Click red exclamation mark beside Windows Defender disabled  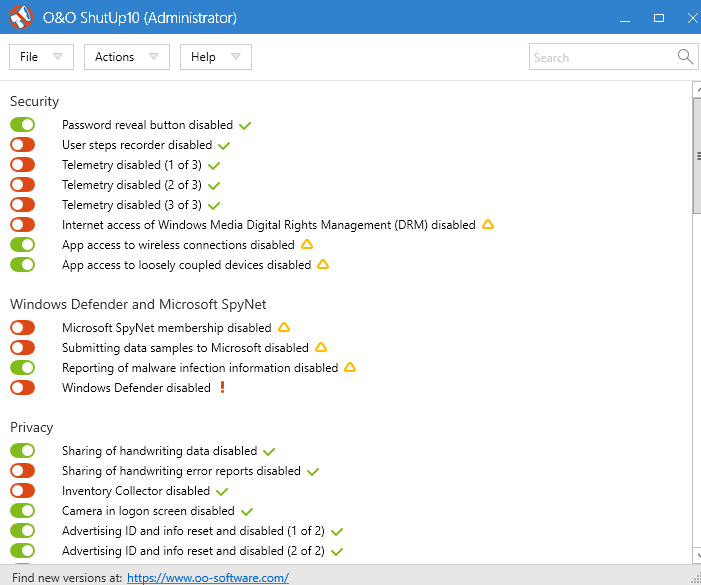pos(223,387)
